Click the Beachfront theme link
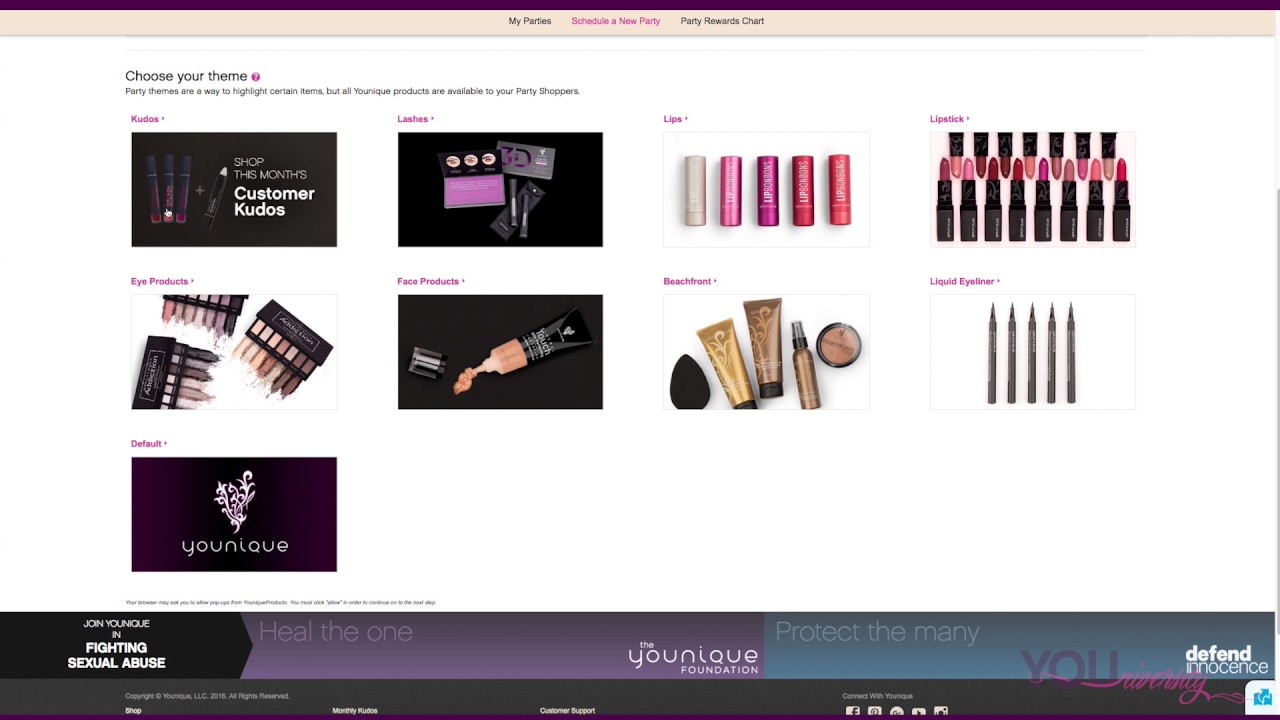The width and height of the screenshot is (1280, 720). point(690,281)
